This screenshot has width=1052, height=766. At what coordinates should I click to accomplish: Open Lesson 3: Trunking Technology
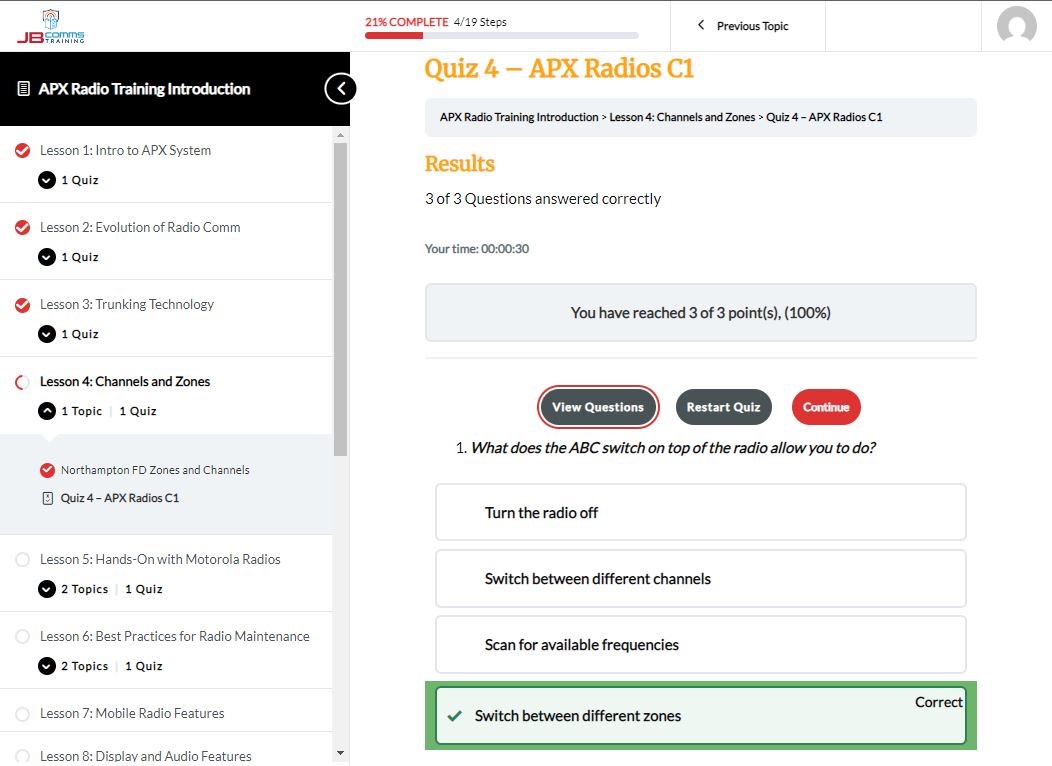point(127,305)
